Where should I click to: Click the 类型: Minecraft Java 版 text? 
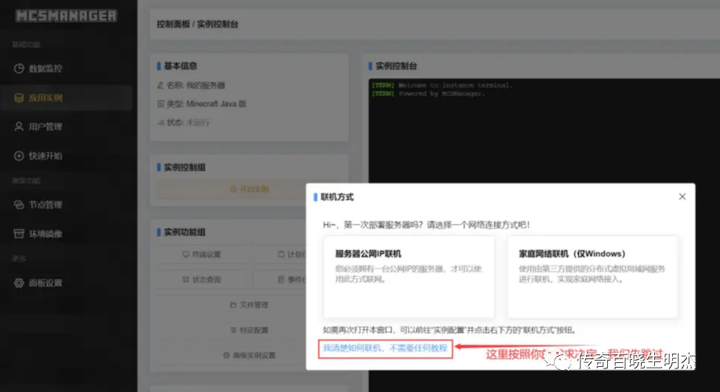pos(206,104)
